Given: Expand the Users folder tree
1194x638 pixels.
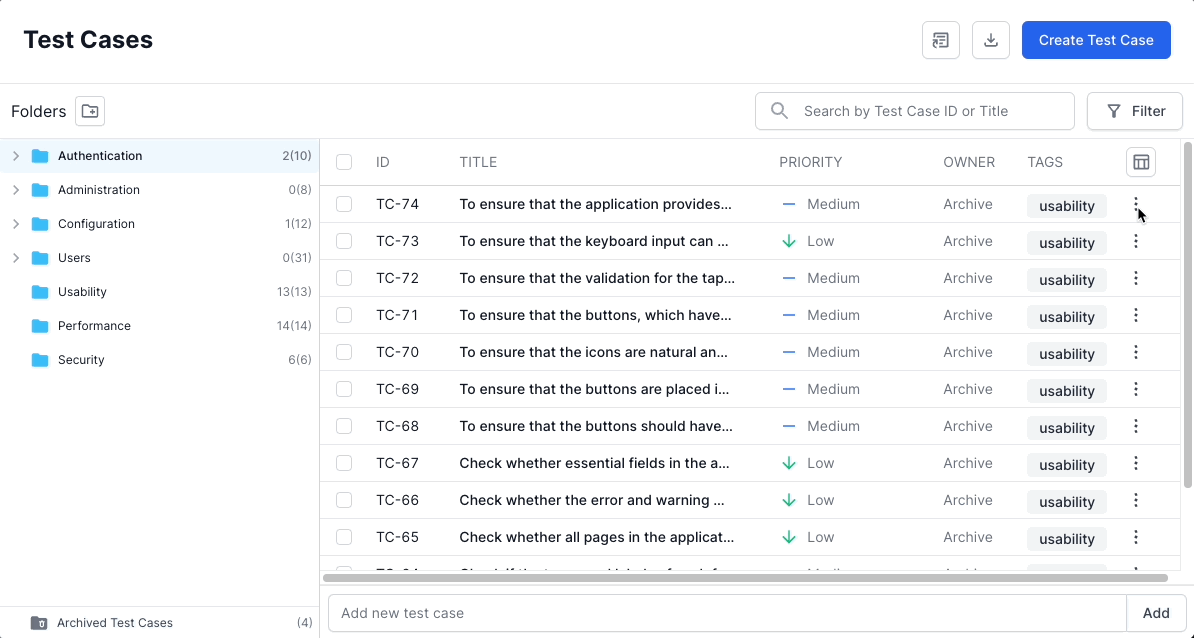Looking at the screenshot, I should [x=16, y=258].
